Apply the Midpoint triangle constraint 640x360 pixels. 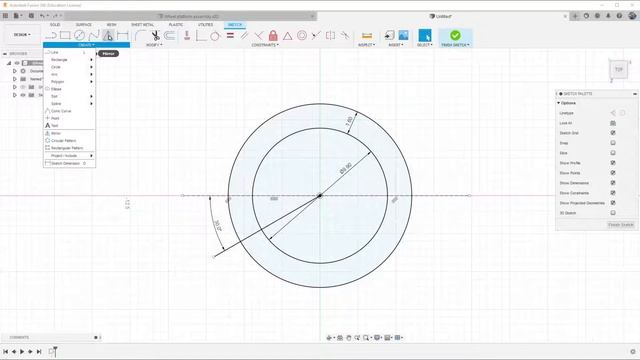[x=287, y=36]
